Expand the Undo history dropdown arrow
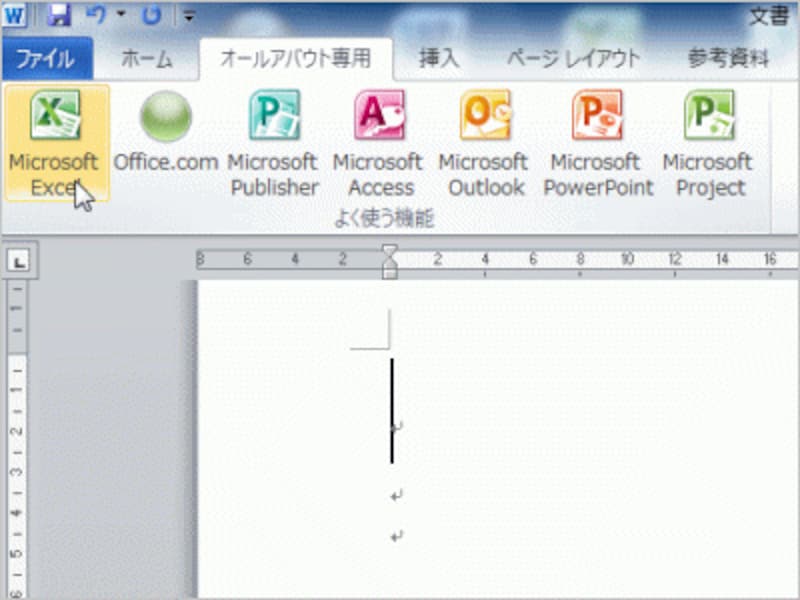This screenshot has height=600, width=800. click(121, 14)
